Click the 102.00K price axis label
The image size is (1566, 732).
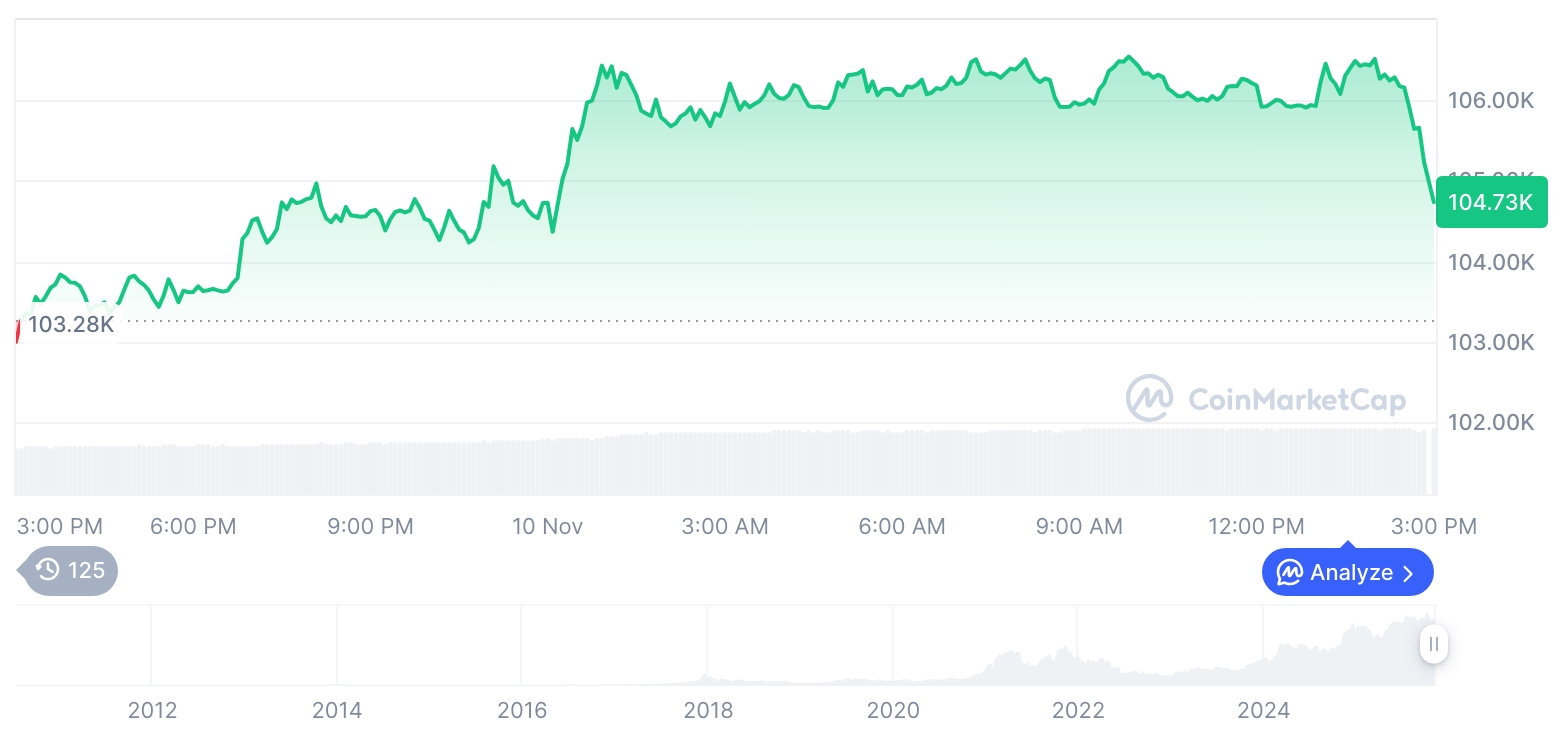click(x=1490, y=423)
